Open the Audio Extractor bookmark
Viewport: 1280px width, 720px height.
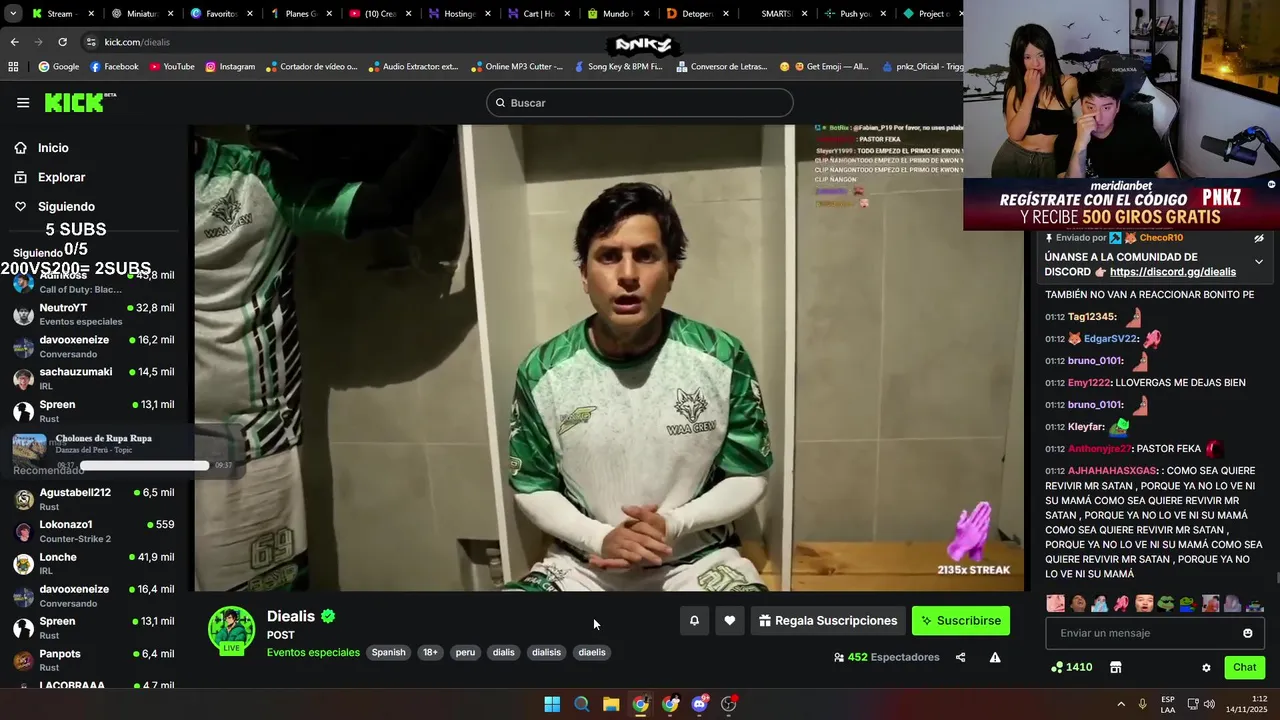[x=413, y=67]
